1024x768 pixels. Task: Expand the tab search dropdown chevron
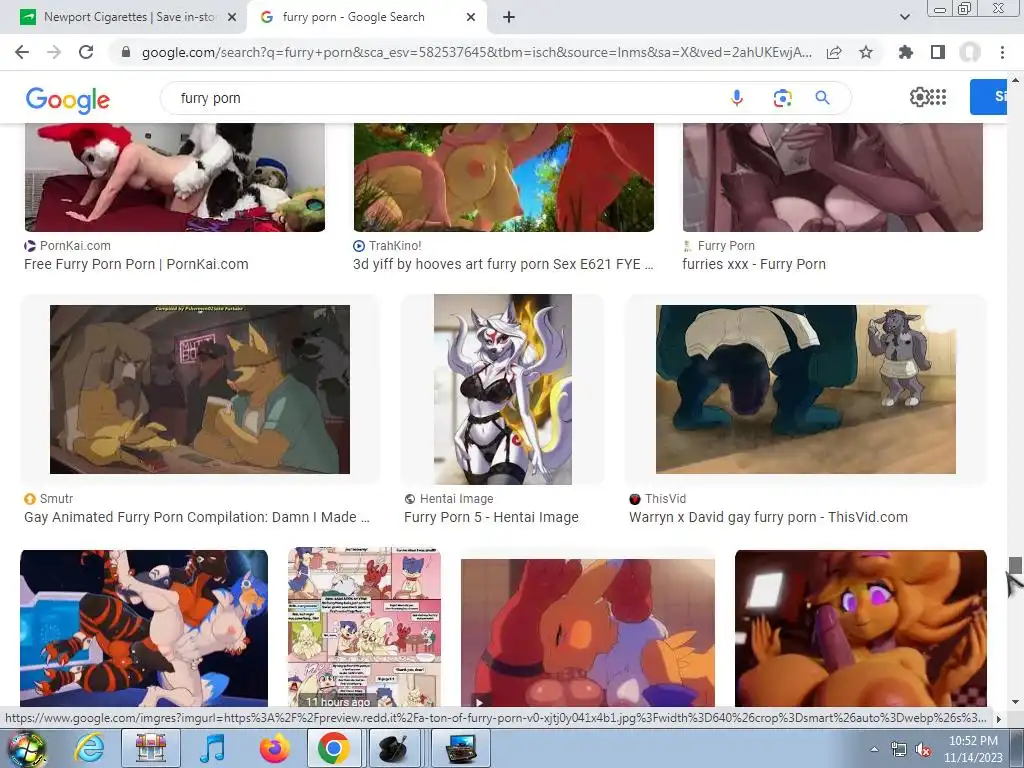(x=904, y=17)
